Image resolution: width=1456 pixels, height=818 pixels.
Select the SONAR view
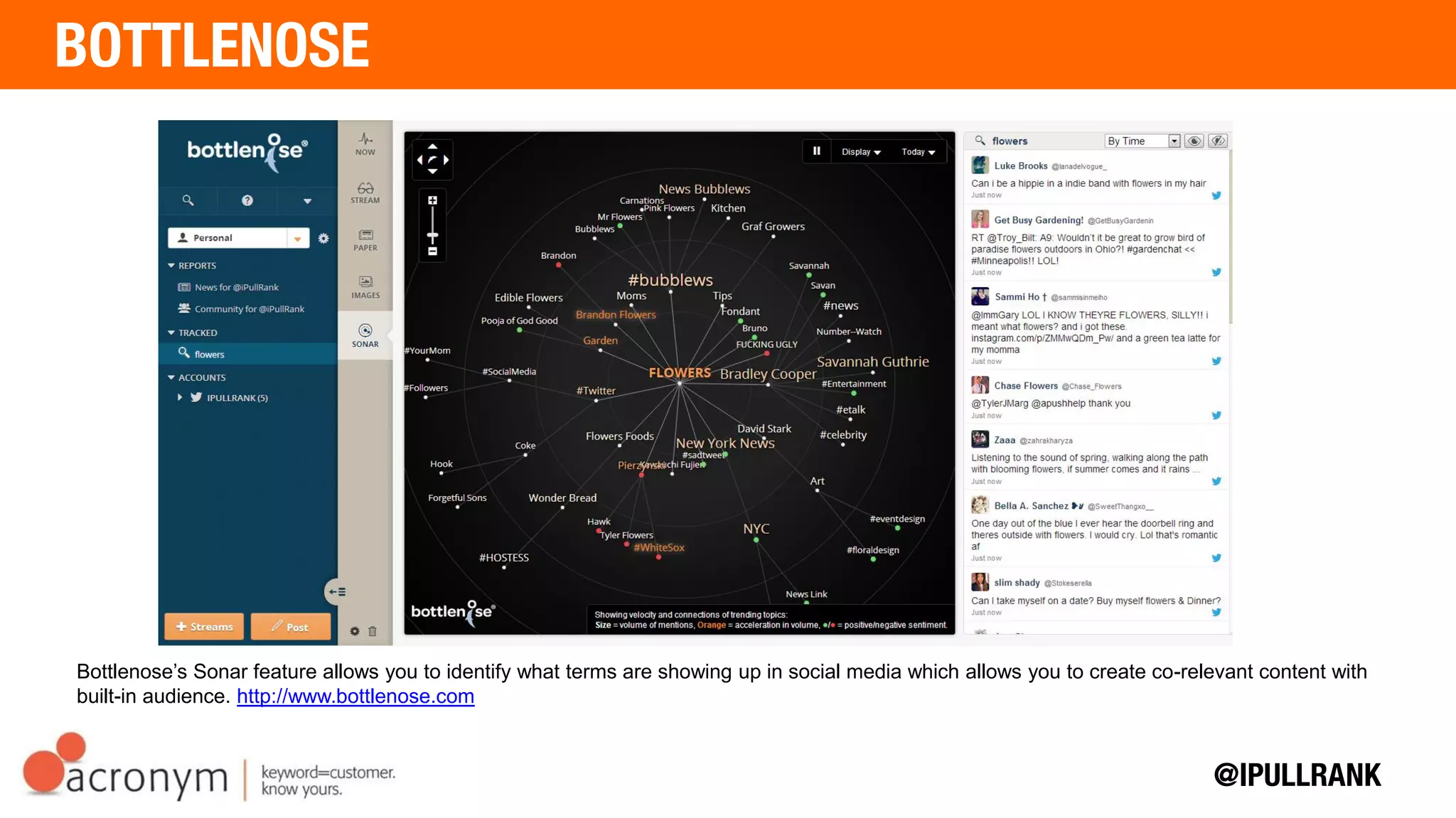coord(365,335)
